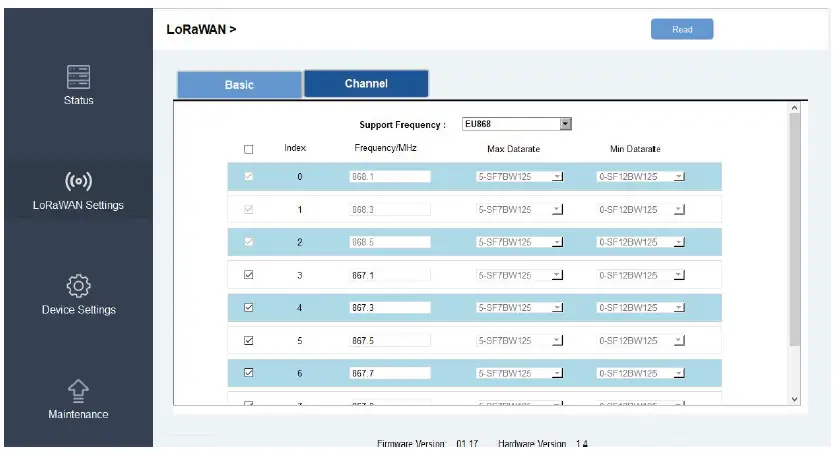Open Min Datarate dropdown for index 3
Image resolution: width=838 pixels, height=457 pixels.
(641, 275)
